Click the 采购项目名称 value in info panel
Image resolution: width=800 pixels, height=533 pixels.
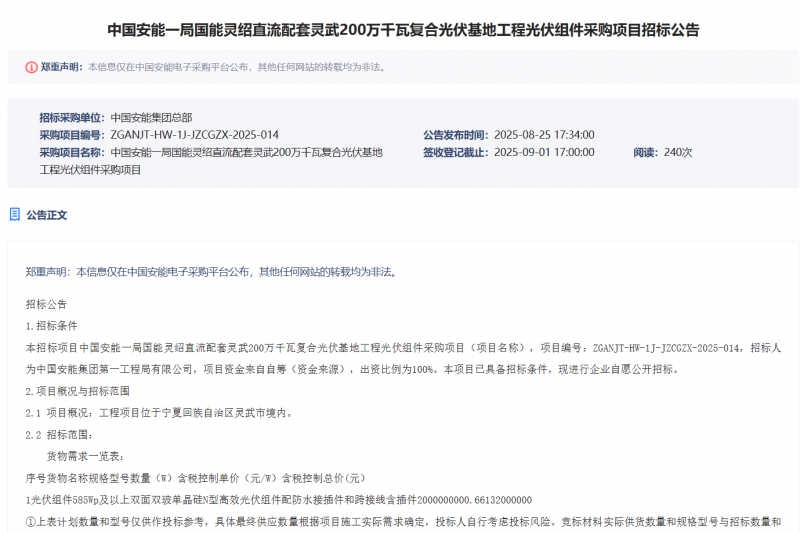click(x=246, y=152)
